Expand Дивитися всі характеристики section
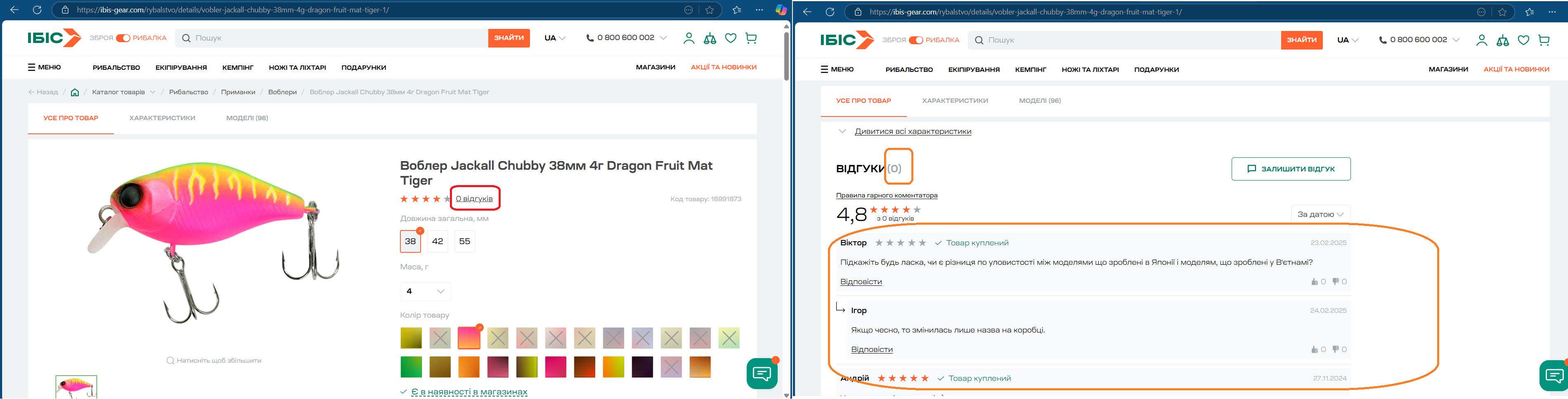The width and height of the screenshot is (1568, 399). [x=913, y=132]
